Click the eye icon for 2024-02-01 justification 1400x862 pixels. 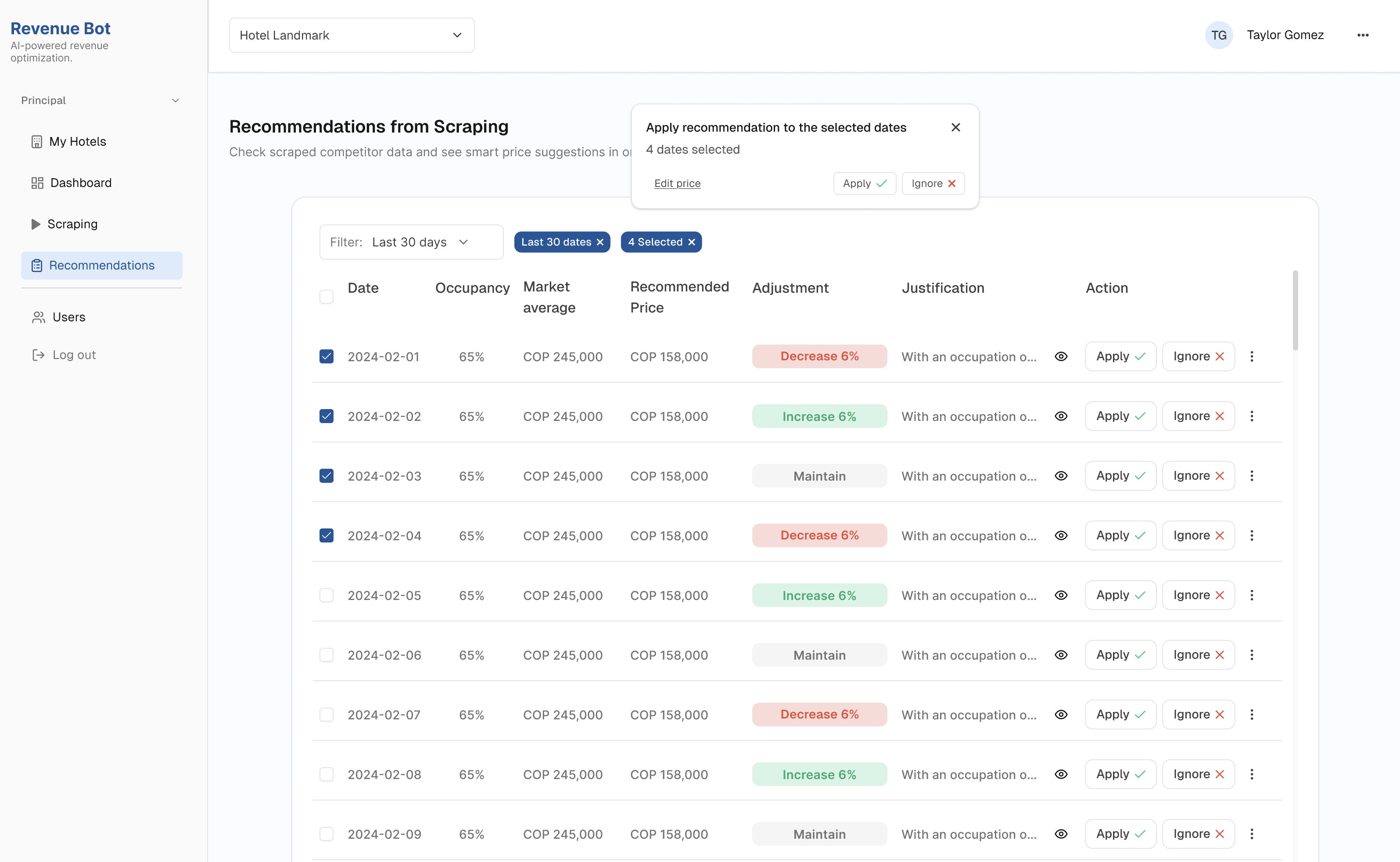1060,356
